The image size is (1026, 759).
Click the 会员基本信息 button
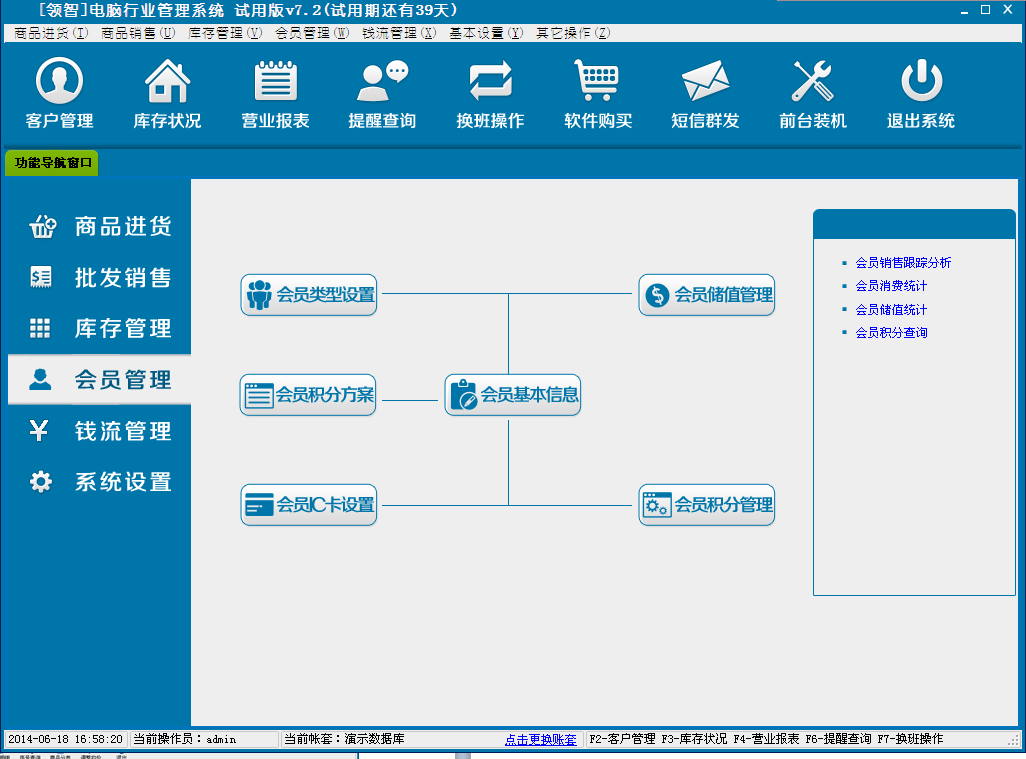(x=513, y=395)
